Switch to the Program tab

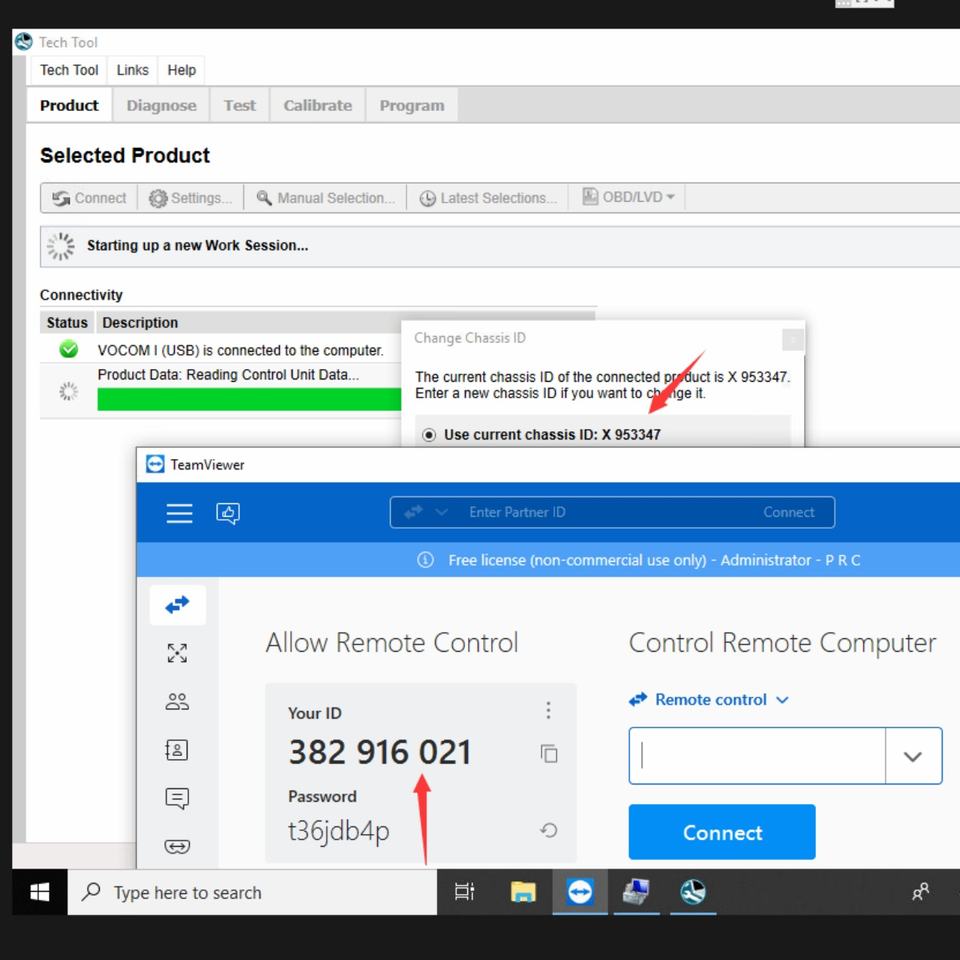pyautogui.click(x=412, y=105)
